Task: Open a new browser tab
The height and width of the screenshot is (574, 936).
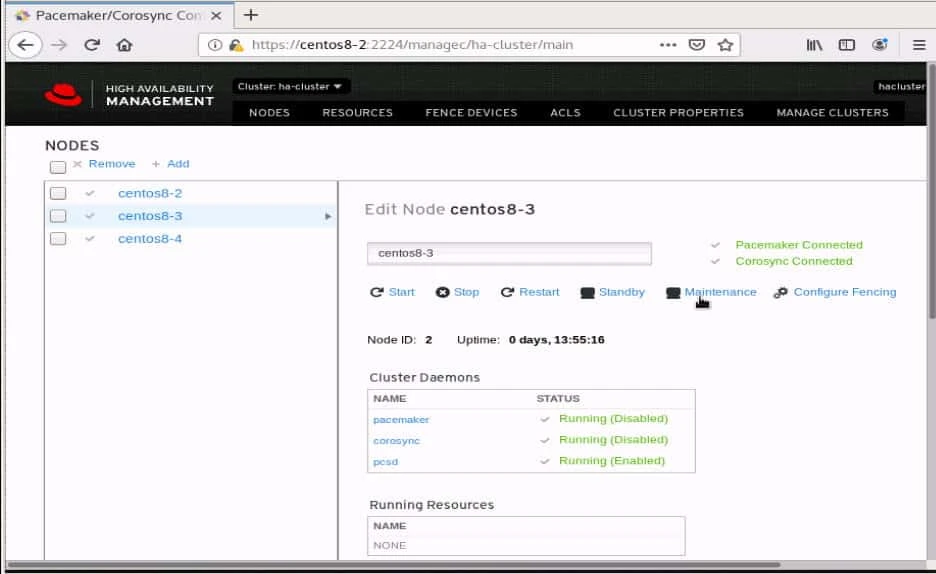Action: pos(251,15)
